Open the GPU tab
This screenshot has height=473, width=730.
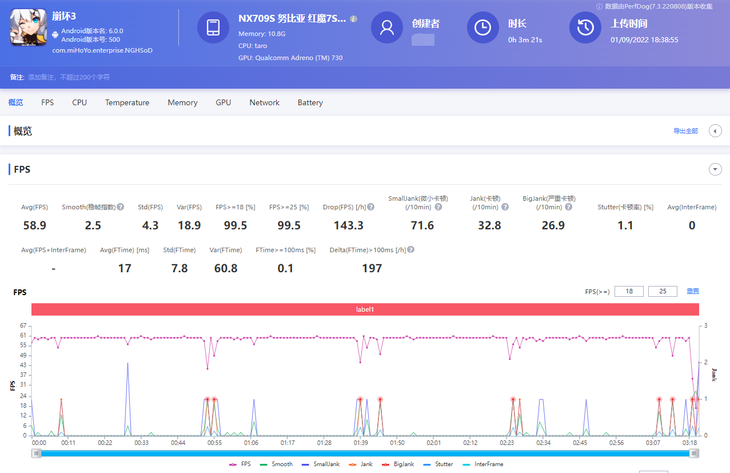223,102
